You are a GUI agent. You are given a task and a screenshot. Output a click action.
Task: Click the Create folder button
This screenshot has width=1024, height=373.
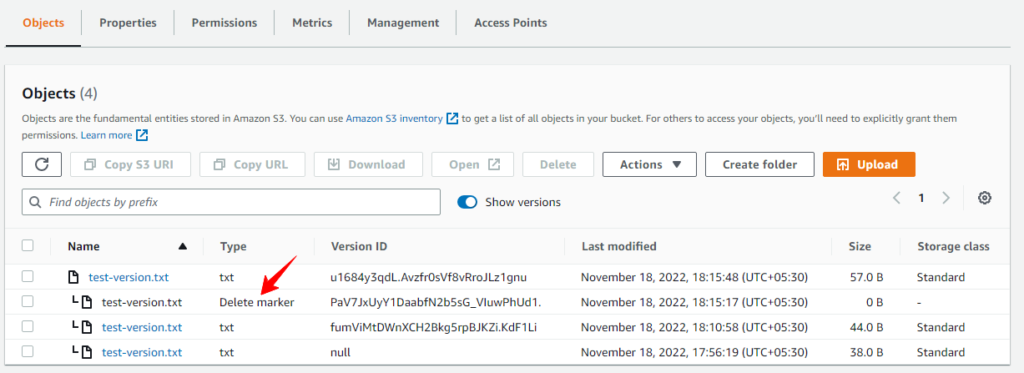point(760,165)
